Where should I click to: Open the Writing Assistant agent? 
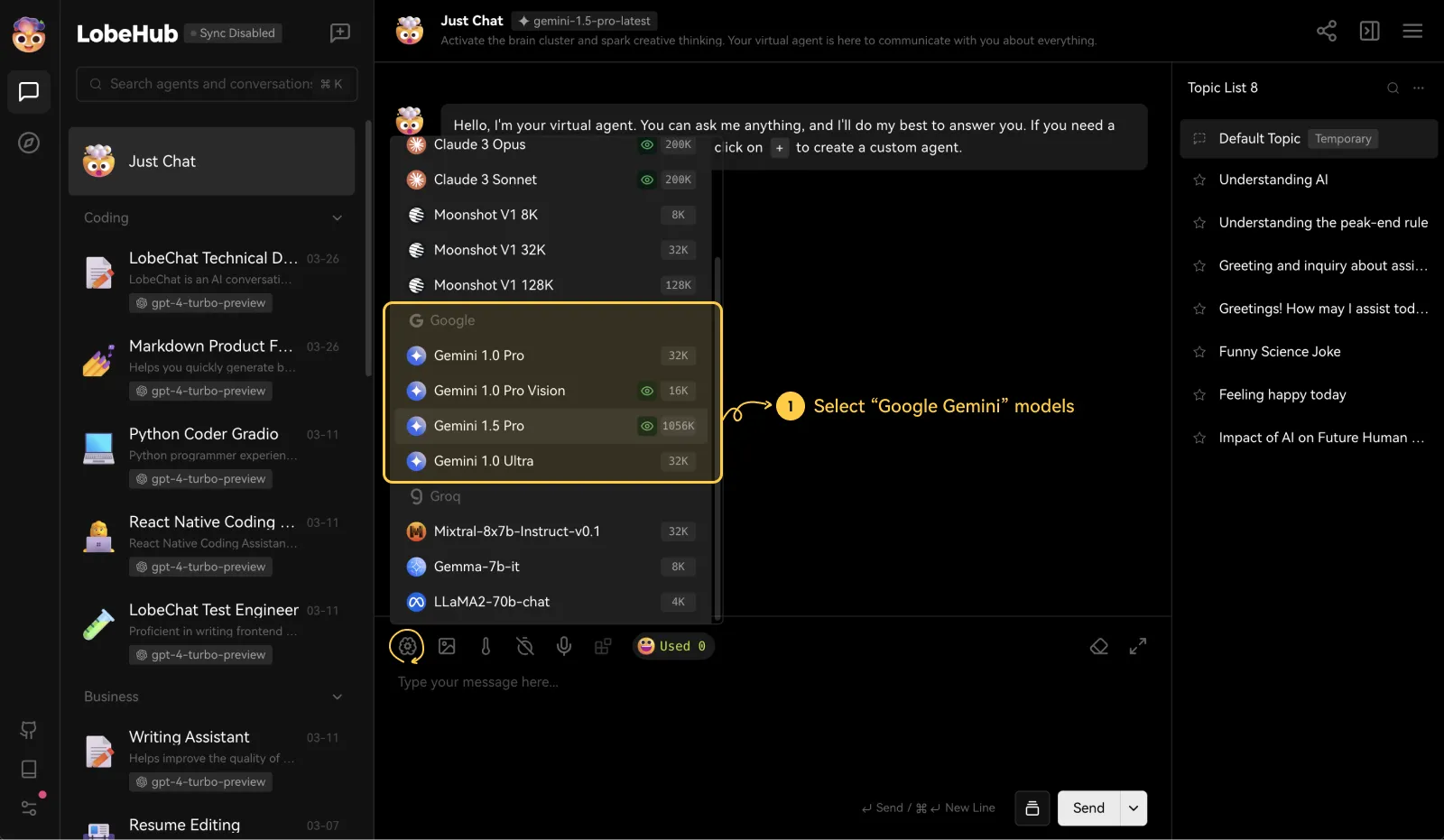coord(211,759)
